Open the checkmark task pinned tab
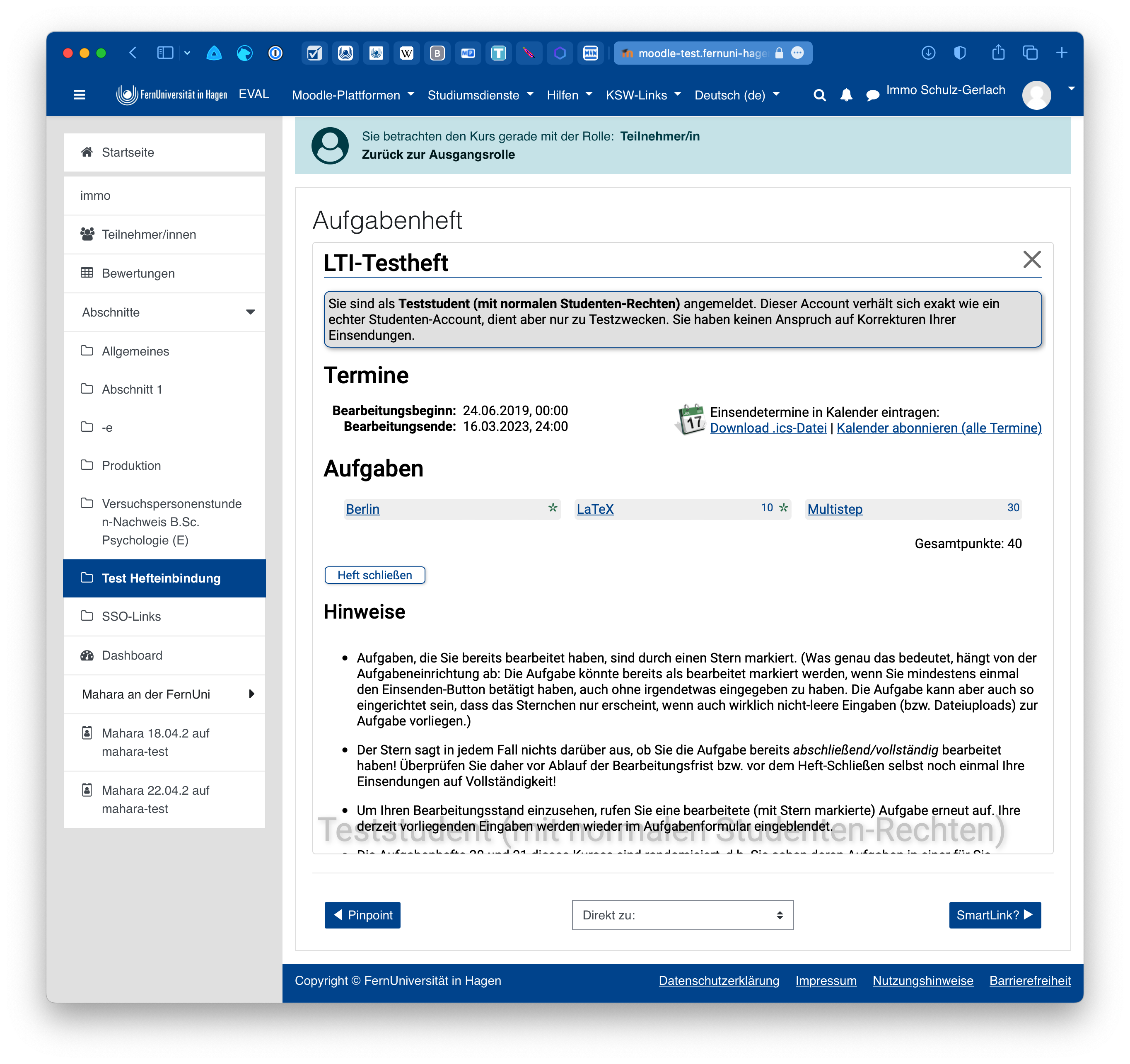The height and width of the screenshot is (1064, 1130). click(x=314, y=53)
